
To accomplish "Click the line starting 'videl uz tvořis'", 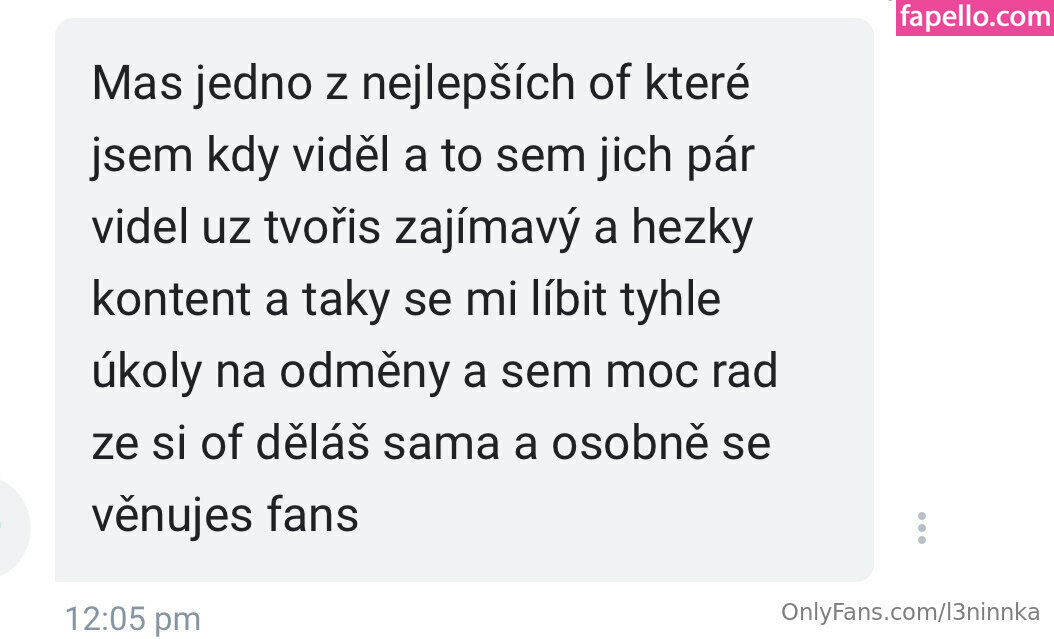I will tap(422, 228).
